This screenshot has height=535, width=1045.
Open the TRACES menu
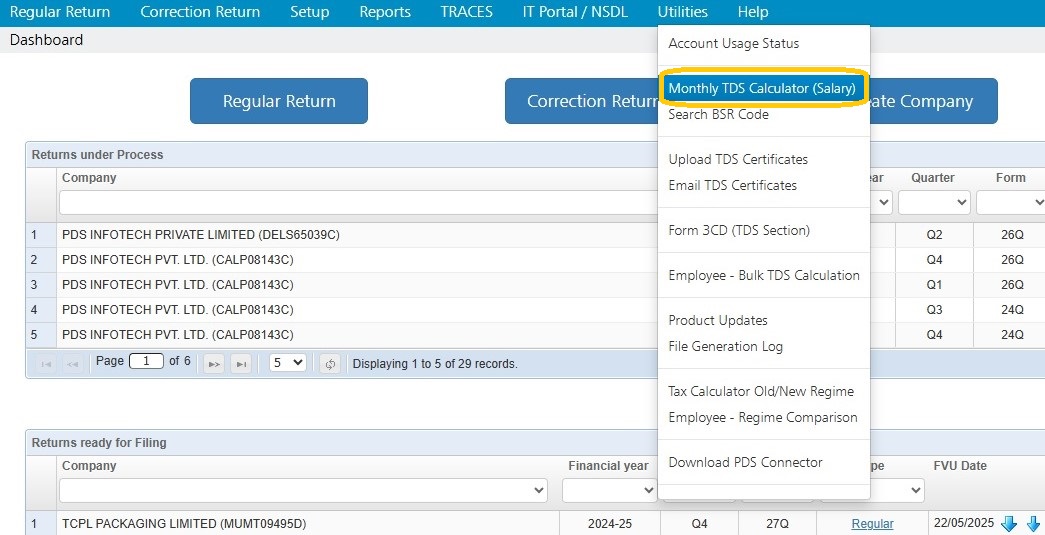tap(467, 12)
